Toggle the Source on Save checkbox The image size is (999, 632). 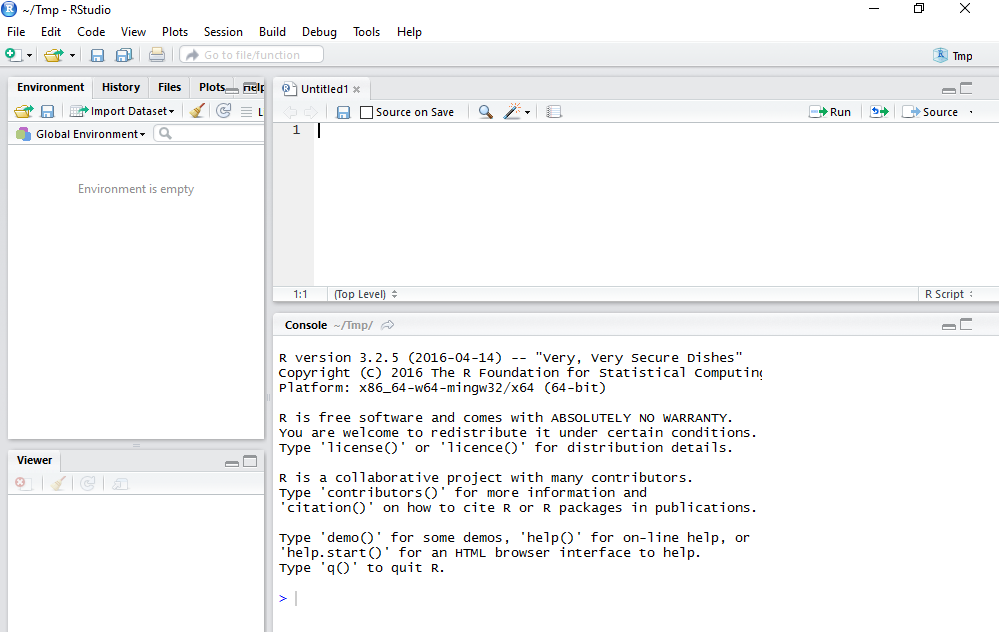click(x=366, y=112)
